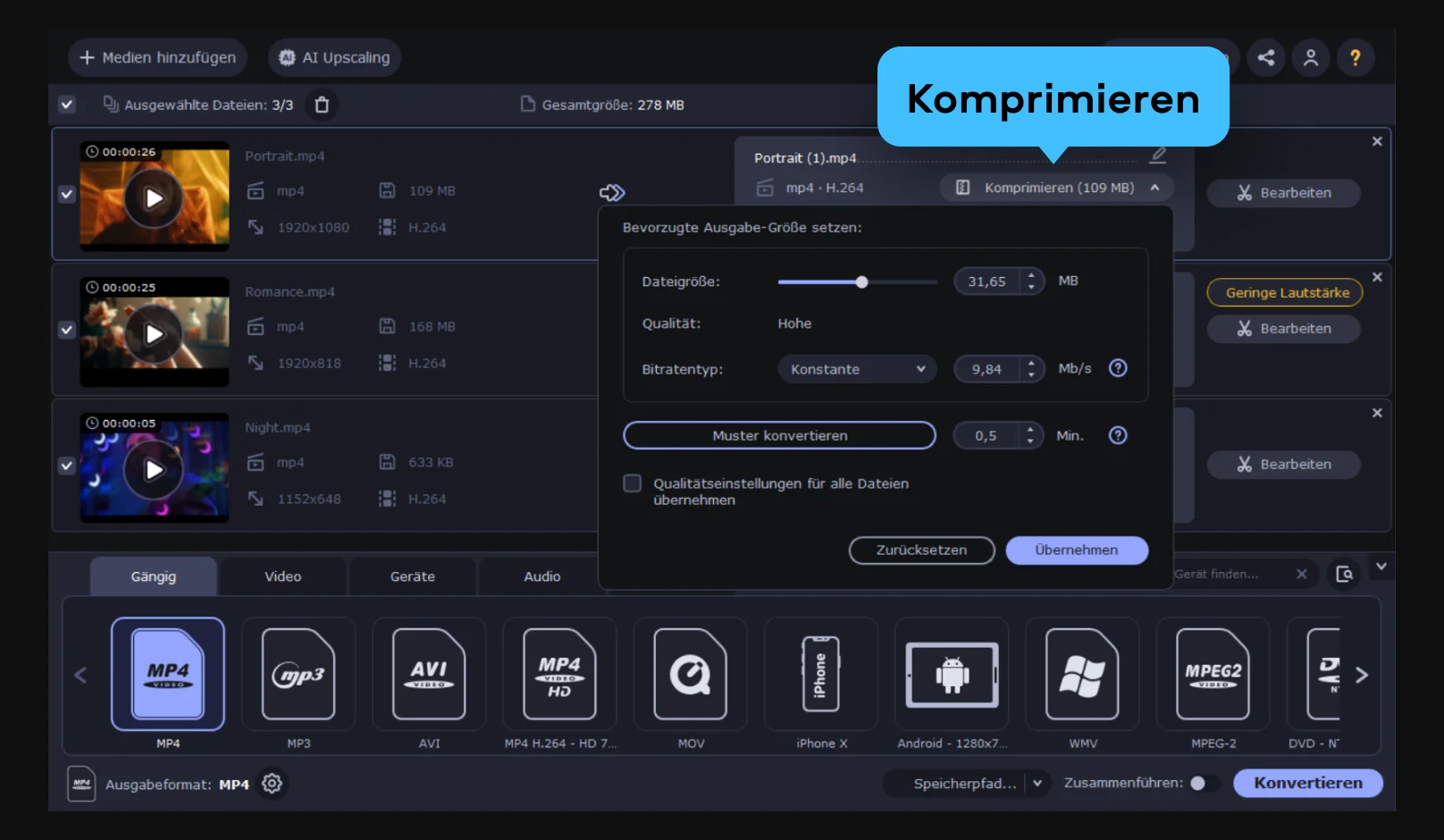Viewport: 1444px width, 840px height.
Task: Click the pencil icon to rename Portrait (1).mp4
Action: point(1158,155)
